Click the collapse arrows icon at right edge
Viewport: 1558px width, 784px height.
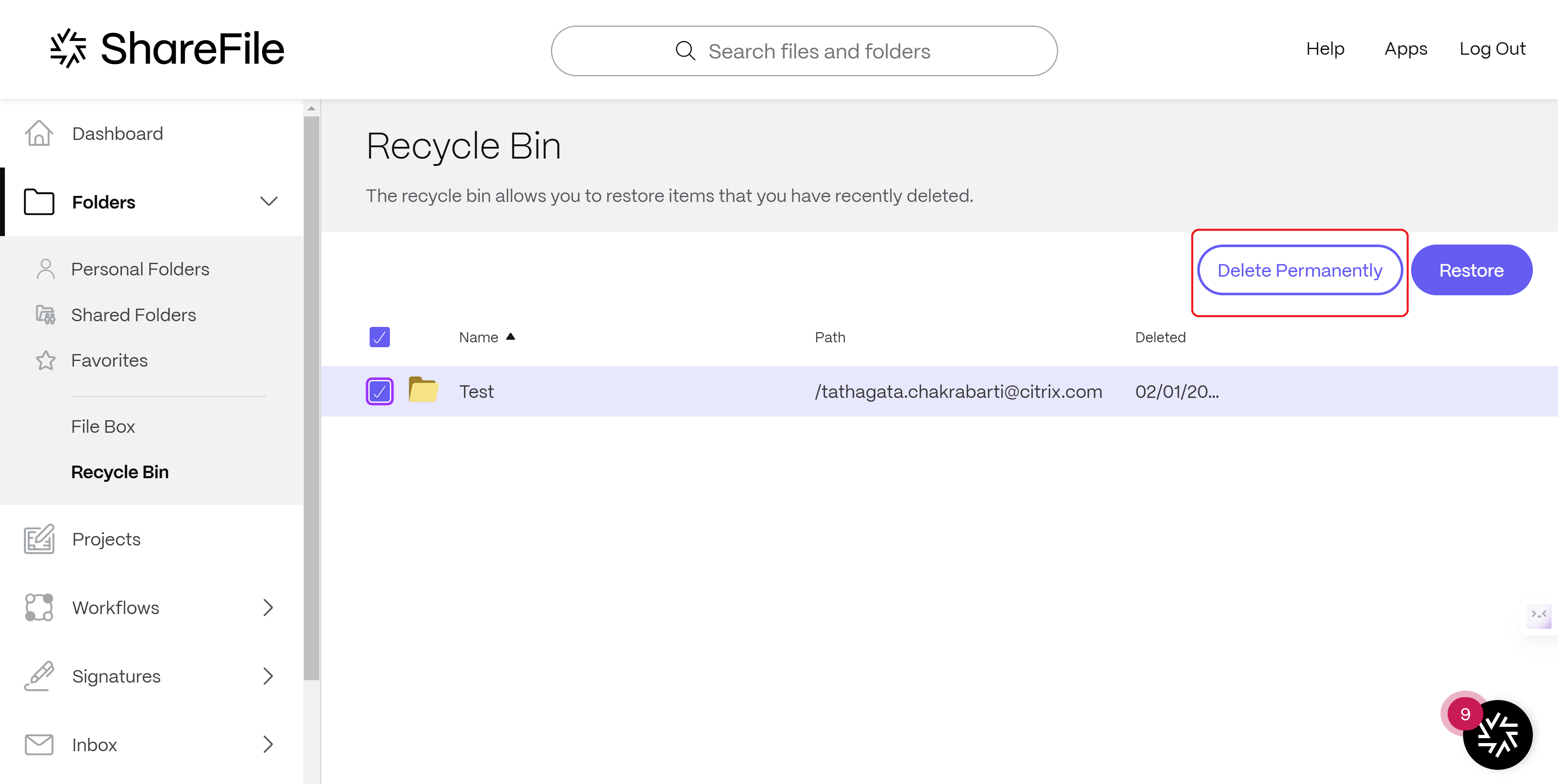click(x=1539, y=615)
